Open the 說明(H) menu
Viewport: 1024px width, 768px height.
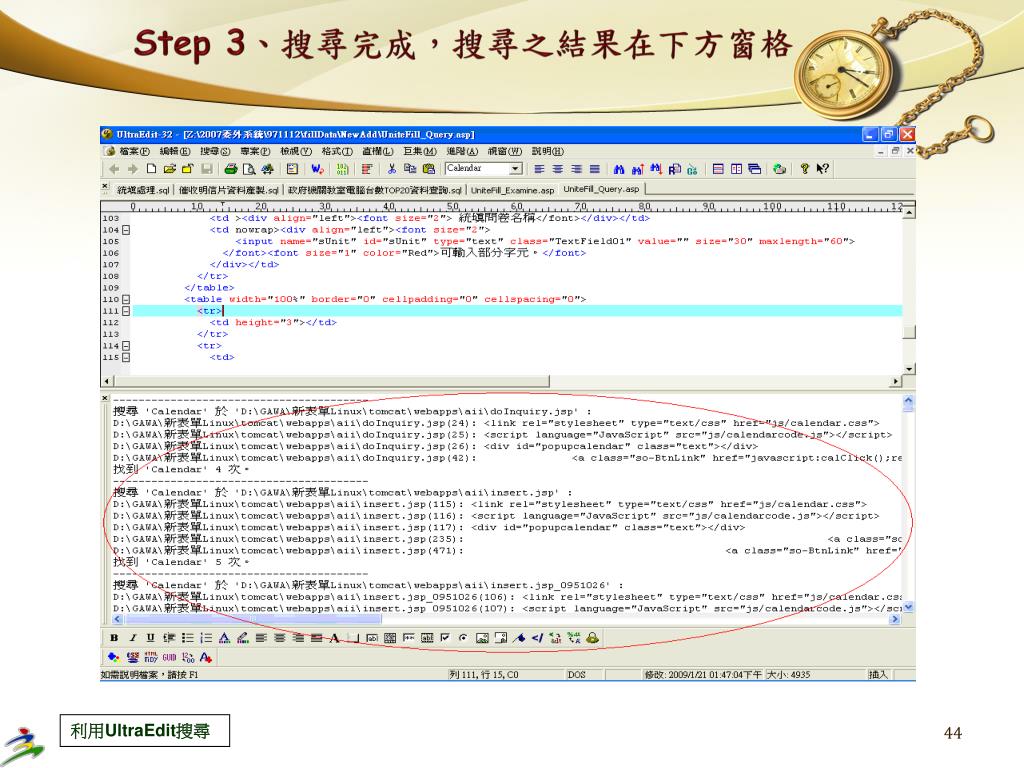click(x=547, y=152)
